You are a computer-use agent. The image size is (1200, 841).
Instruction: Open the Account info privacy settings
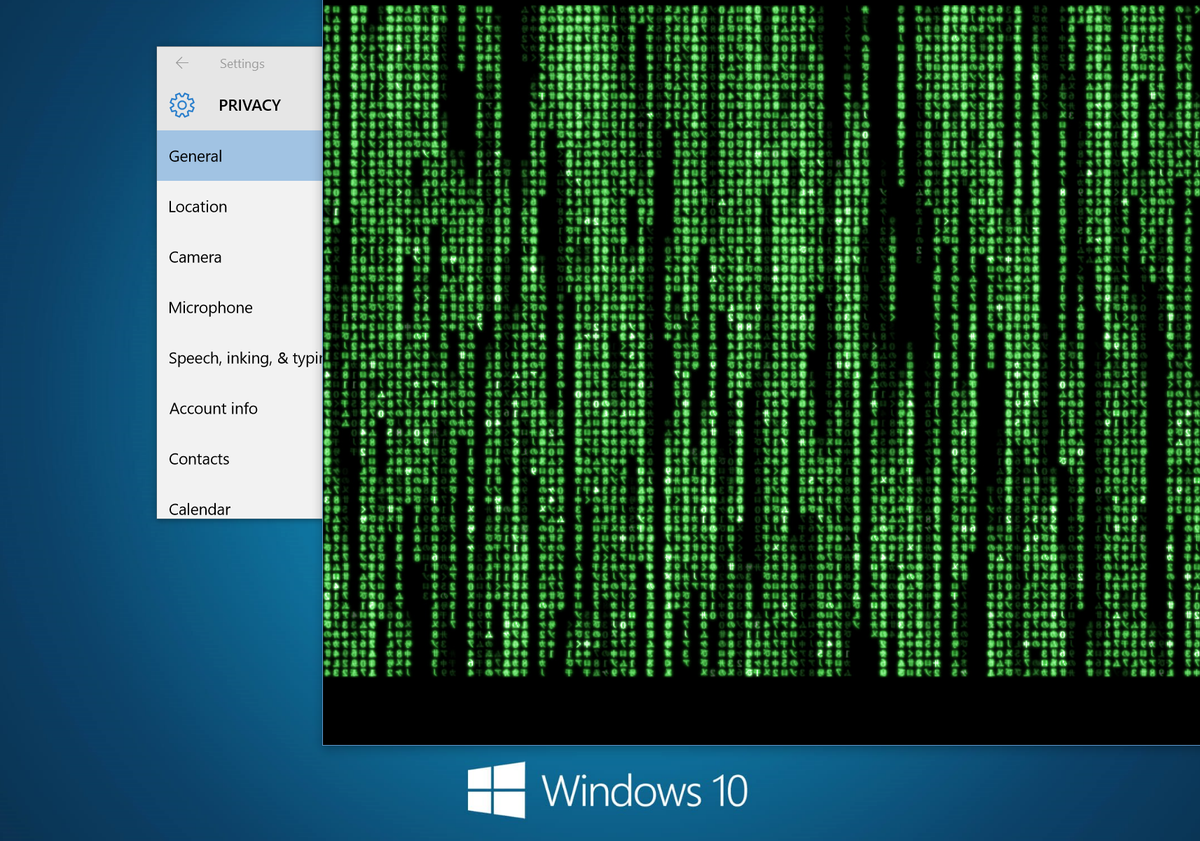tap(240, 408)
